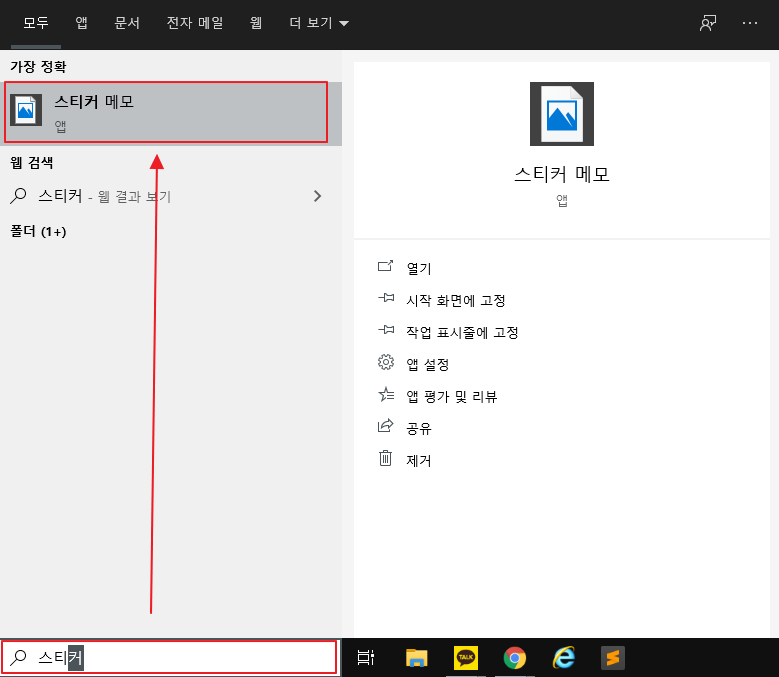Click the large 스티커 메모 icon in preview pane
Viewport: 779px width, 677px height.
pos(561,114)
